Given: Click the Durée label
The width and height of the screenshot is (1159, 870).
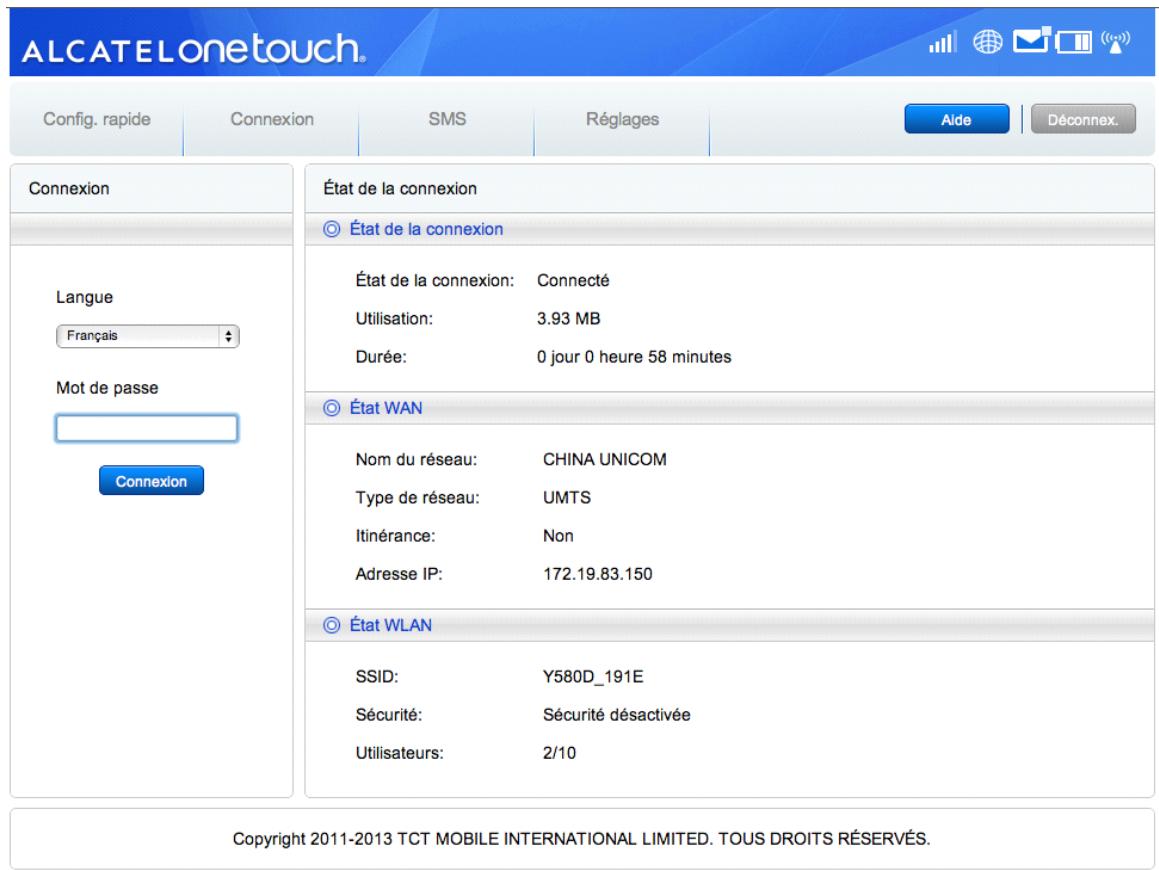Looking at the screenshot, I should tap(381, 357).
